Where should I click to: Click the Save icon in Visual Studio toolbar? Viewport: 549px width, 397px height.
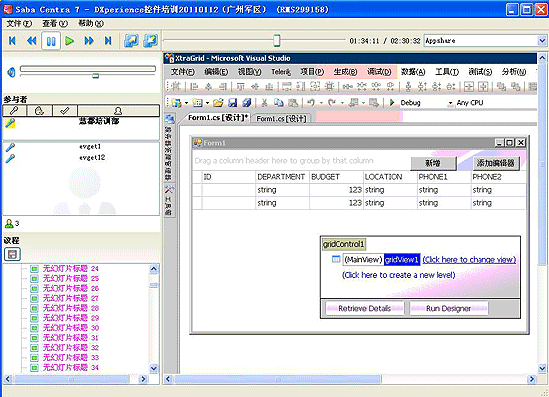232,103
